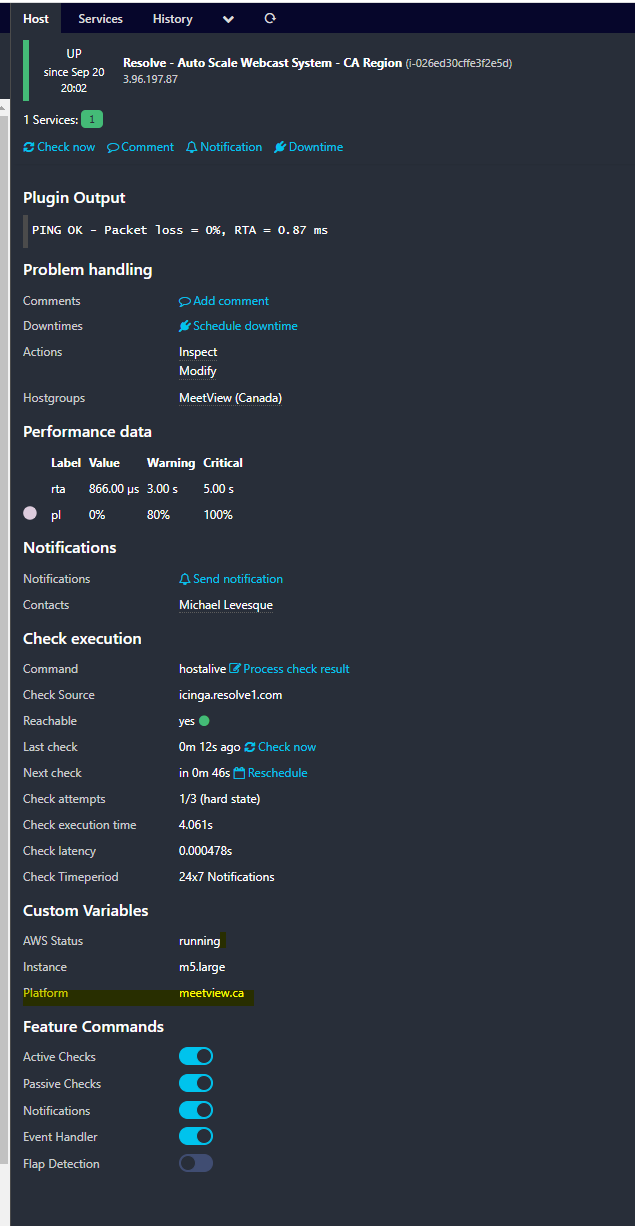Disable the Event Handler switch
The height and width of the screenshot is (1226, 635).
(x=196, y=1136)
